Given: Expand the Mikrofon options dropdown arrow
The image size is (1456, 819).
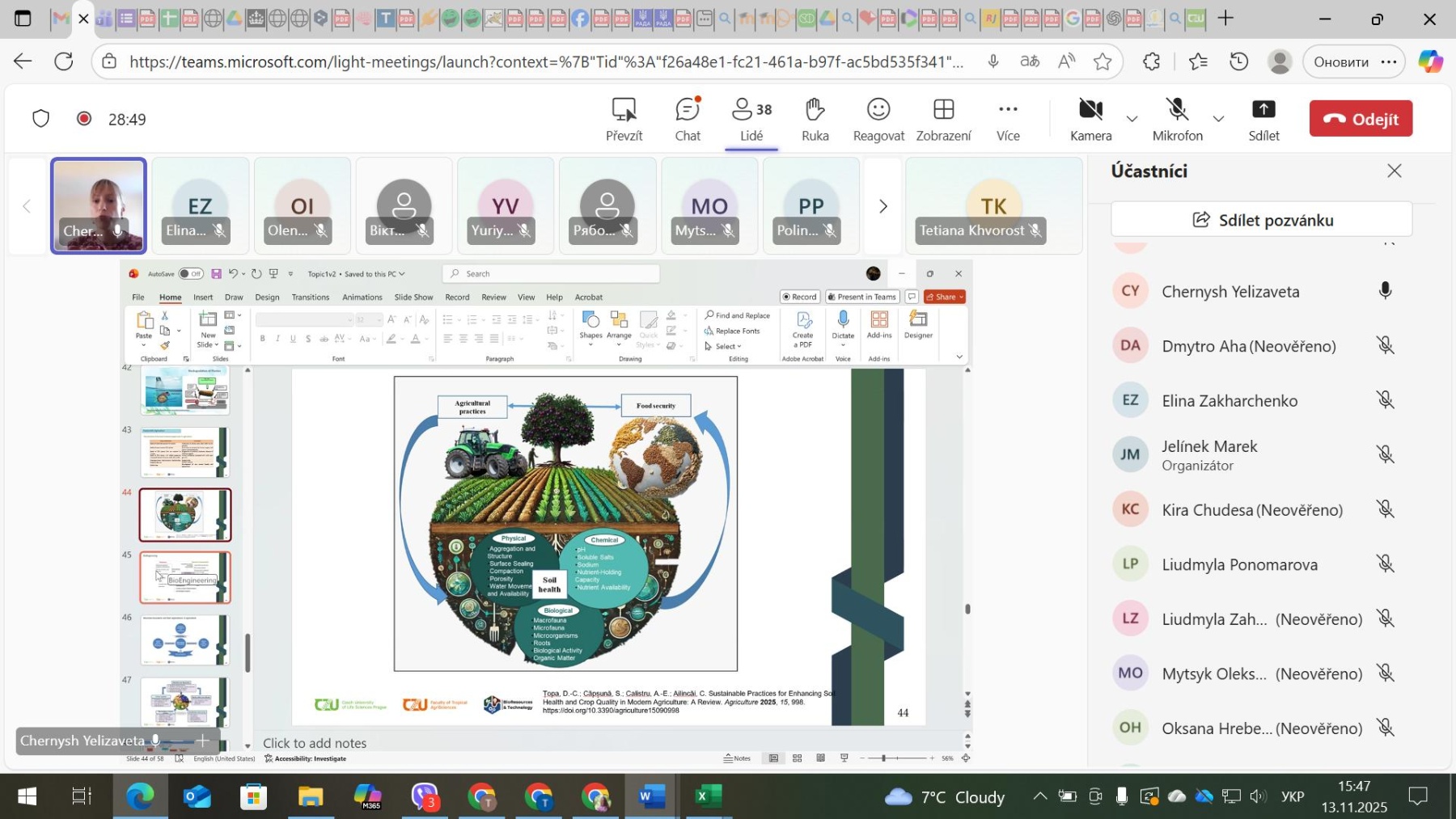Looking at the screenshot, I should pos(1219,119).
